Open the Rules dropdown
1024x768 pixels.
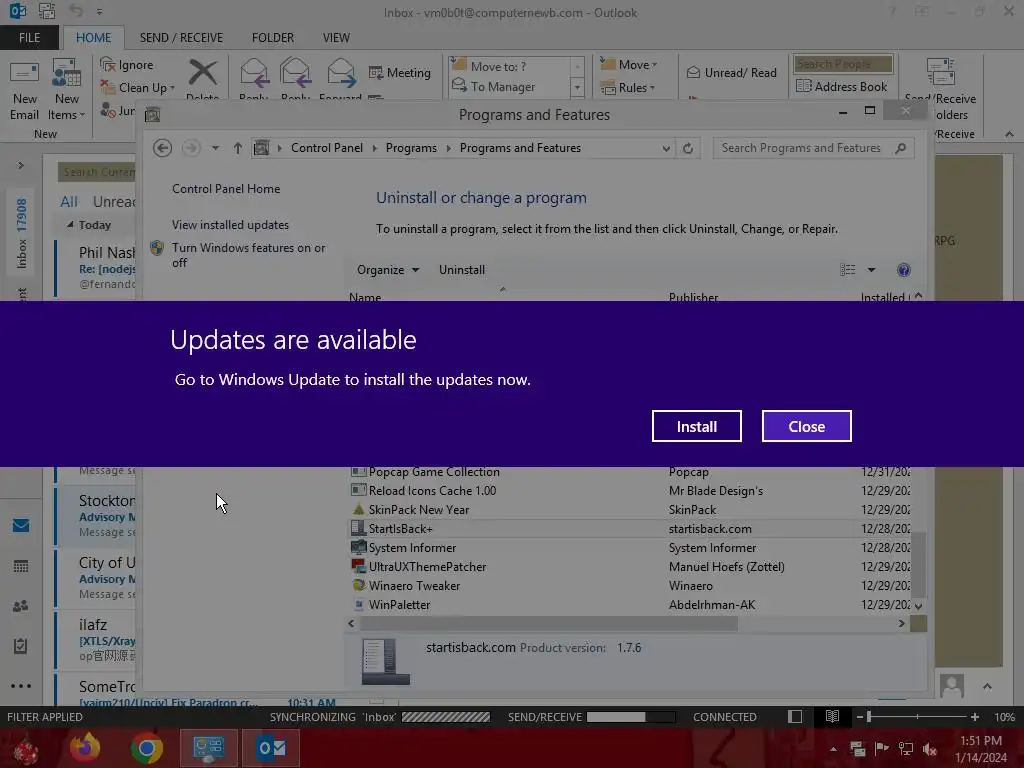628,88
